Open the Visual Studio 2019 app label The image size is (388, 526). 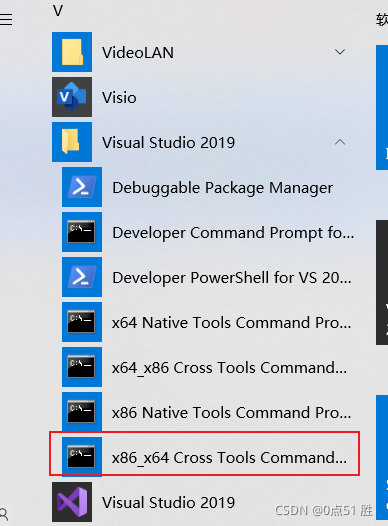click(x=168, y=503)
